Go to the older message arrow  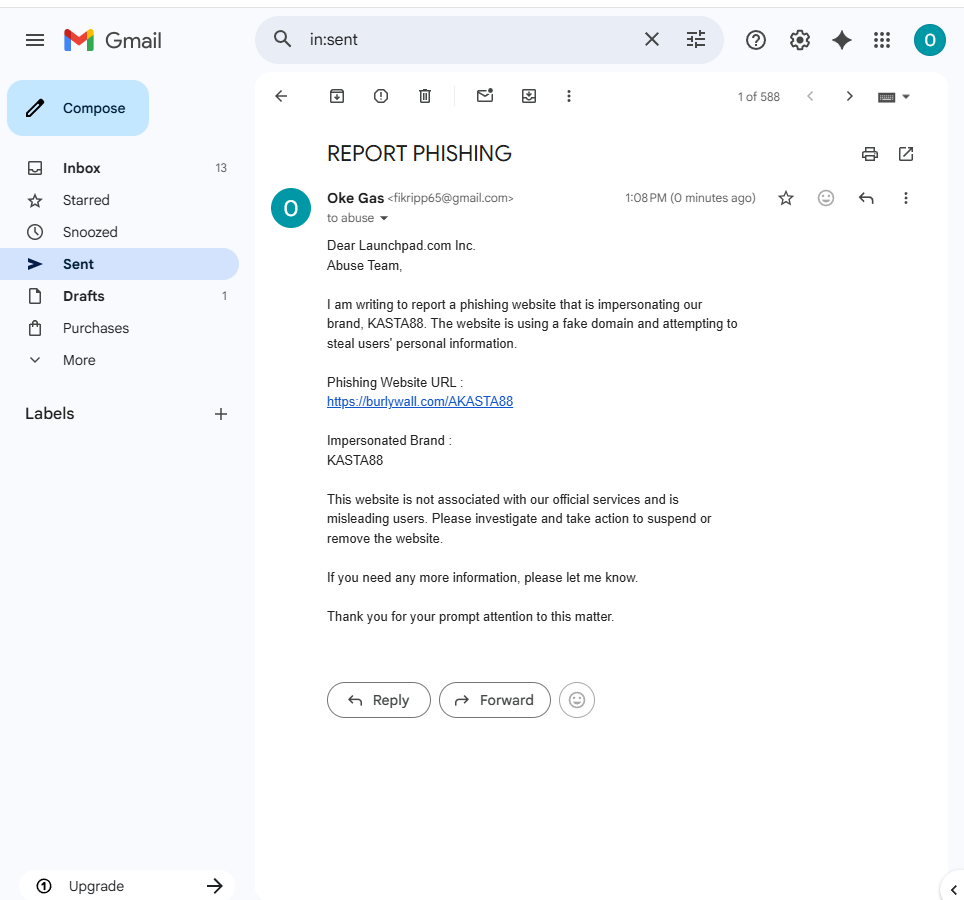pyautogui.click(x=850, y=97)
